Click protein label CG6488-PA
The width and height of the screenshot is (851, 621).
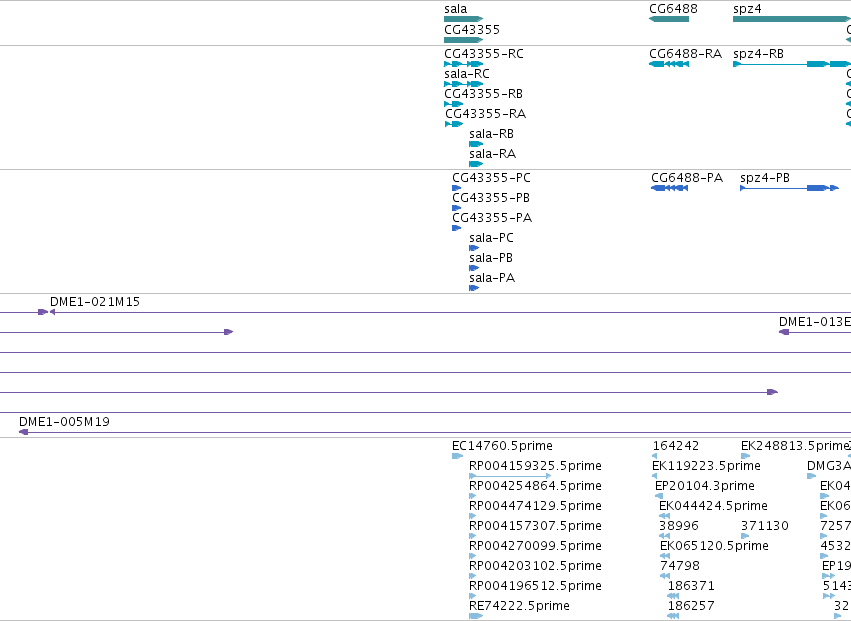687,178
